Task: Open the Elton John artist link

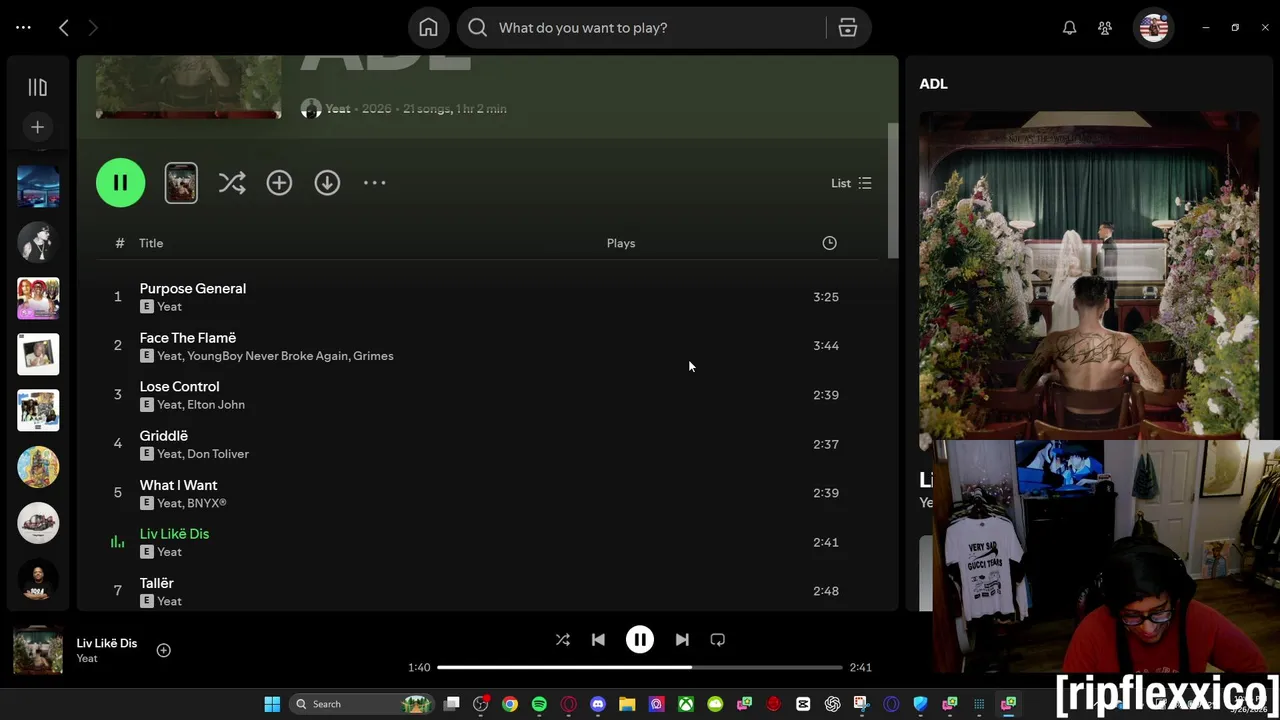Action: [216, 405]
